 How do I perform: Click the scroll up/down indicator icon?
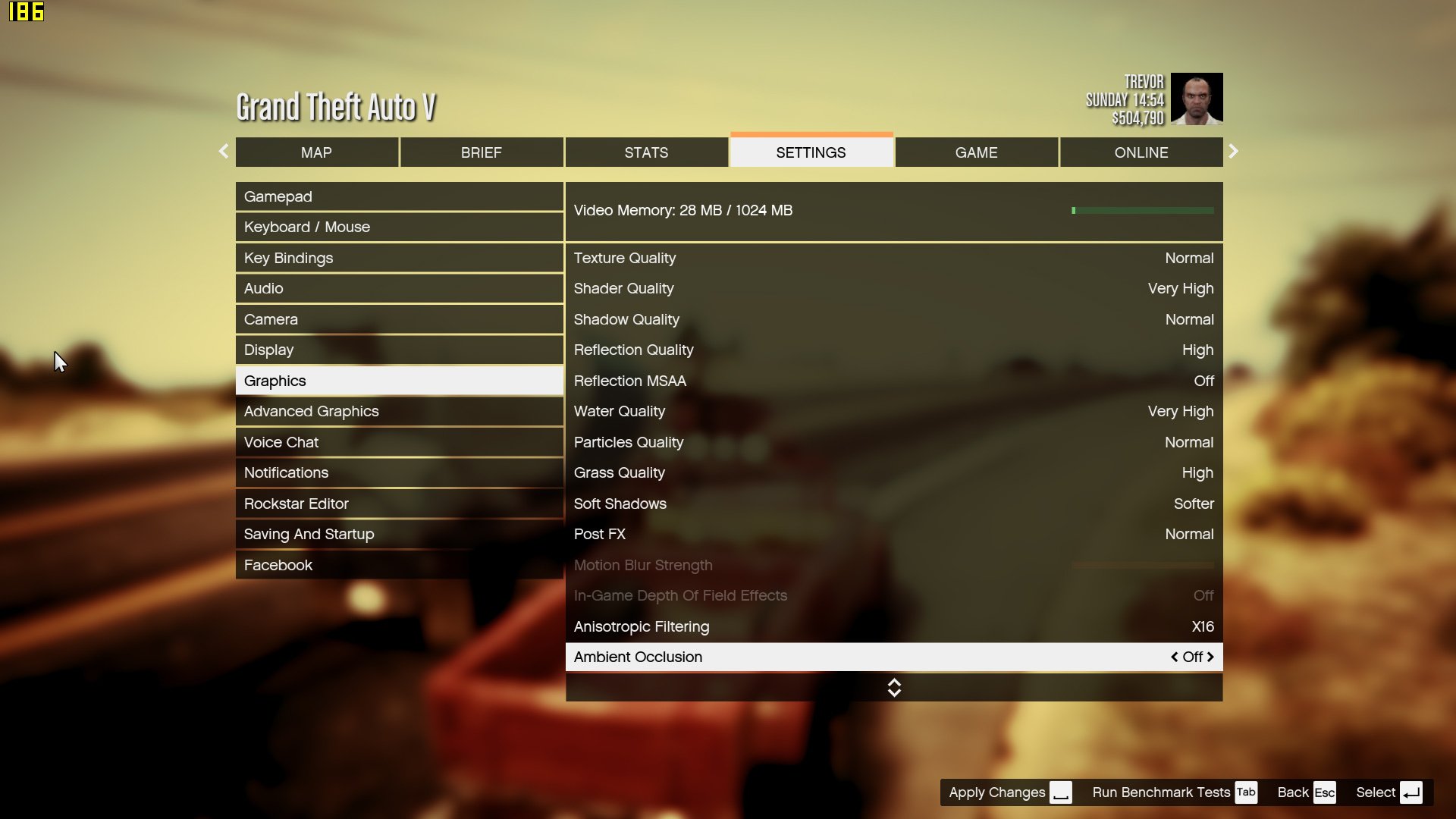pyautogui.click(x=893, y=687)
